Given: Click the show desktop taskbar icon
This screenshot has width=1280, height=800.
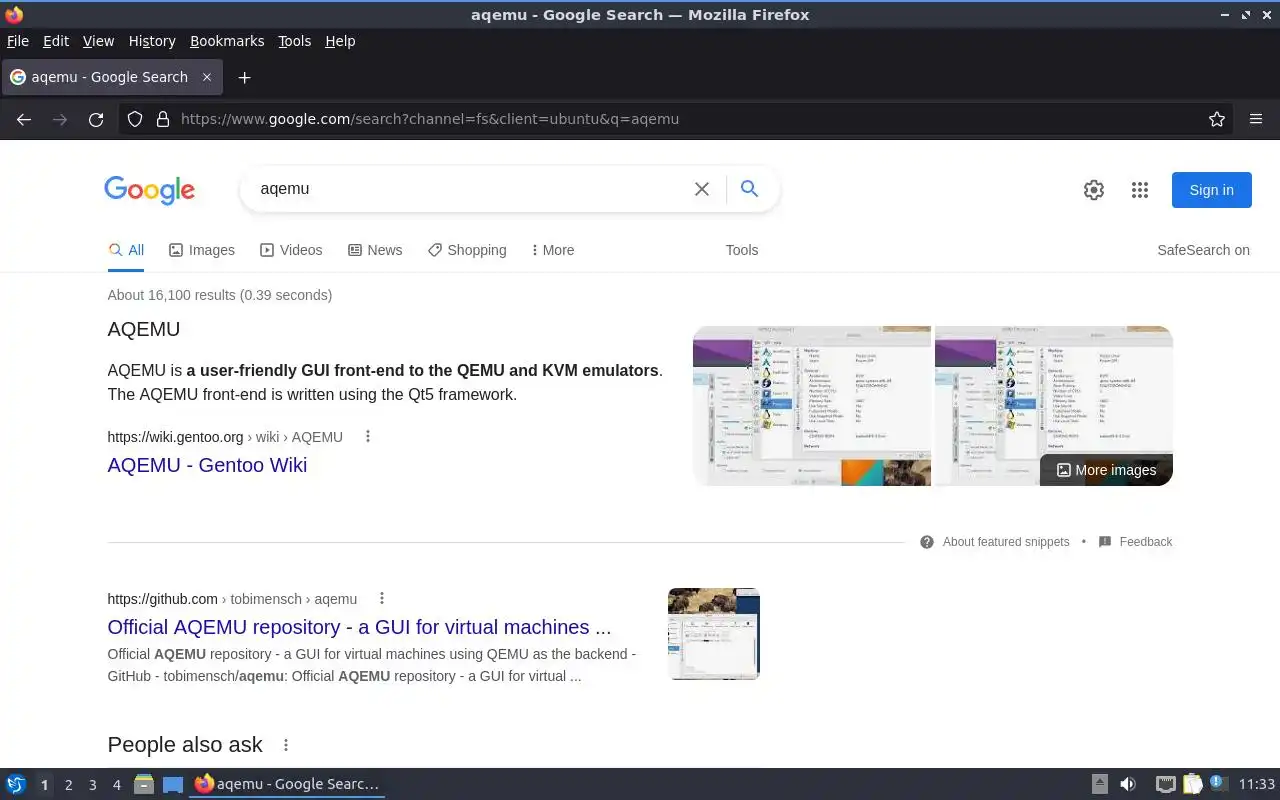Looking at the screenshot, I should (173, 784).
